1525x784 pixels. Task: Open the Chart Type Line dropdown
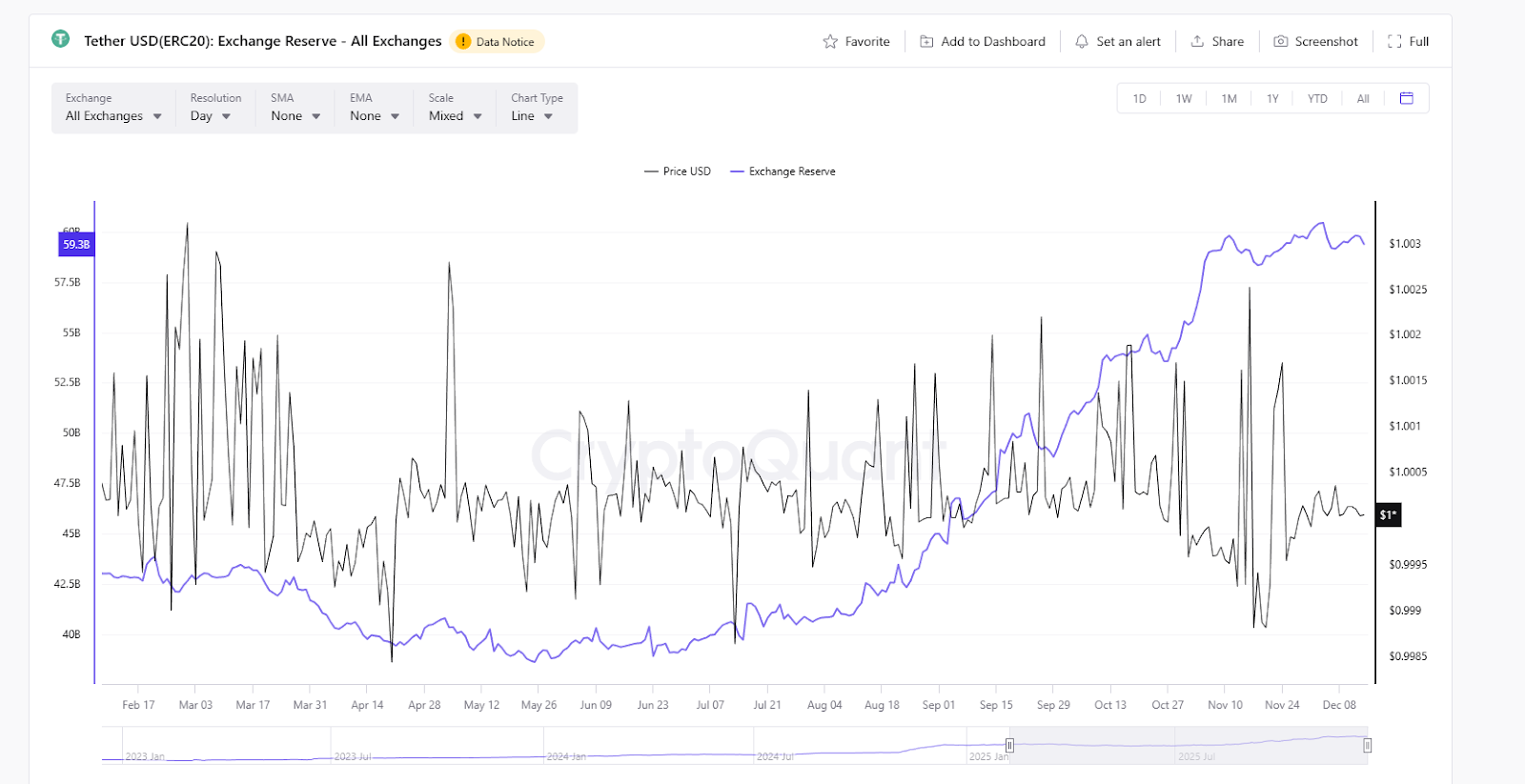532,116
